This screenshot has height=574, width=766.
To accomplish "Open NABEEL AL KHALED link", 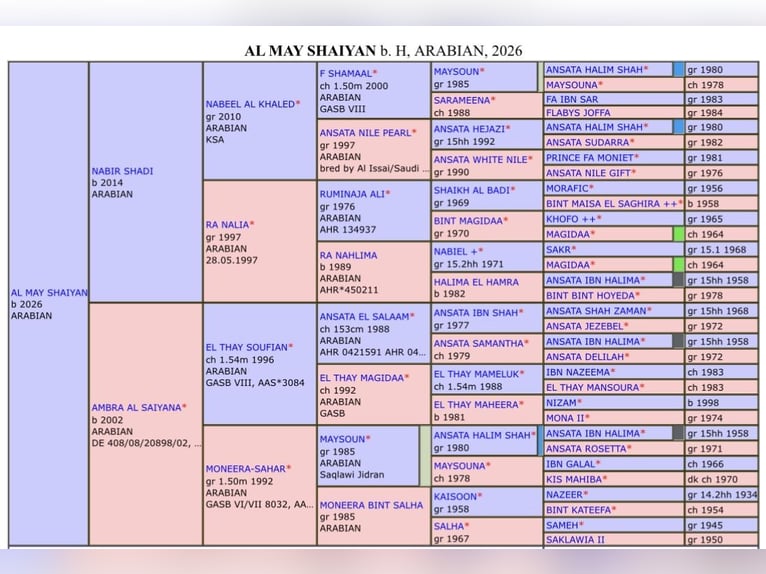I will [x=250, y=104].
